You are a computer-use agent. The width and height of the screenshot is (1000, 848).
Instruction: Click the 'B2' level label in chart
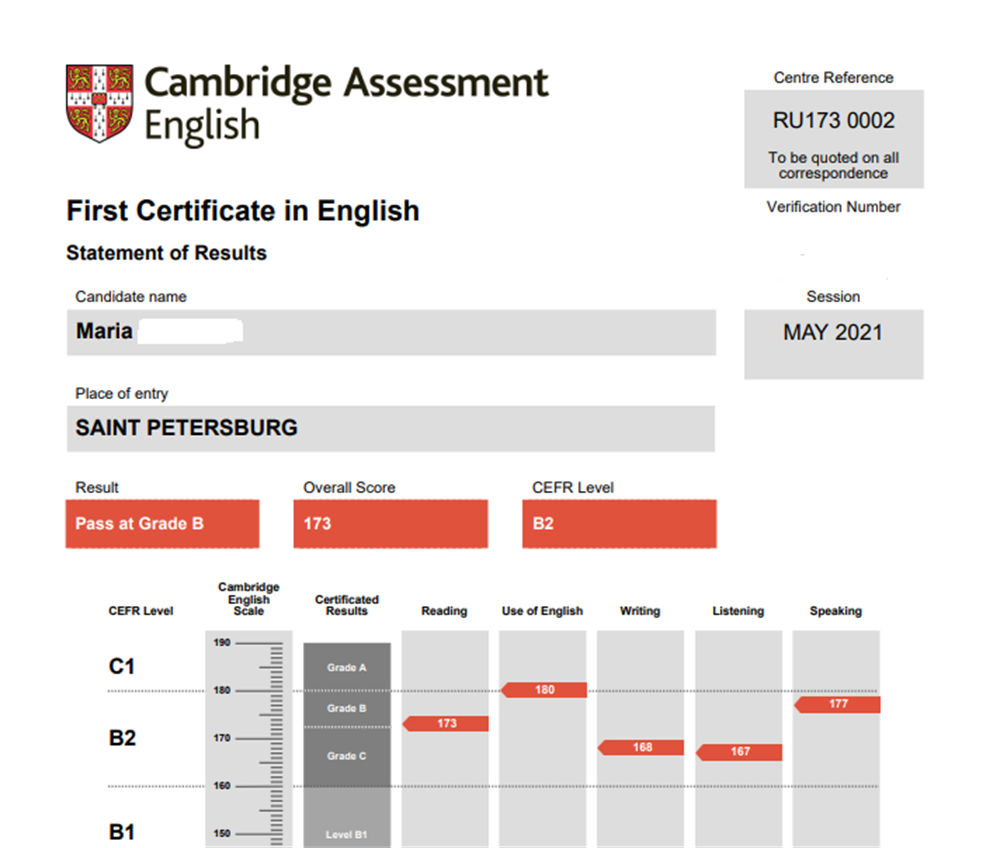coord(122,738)
